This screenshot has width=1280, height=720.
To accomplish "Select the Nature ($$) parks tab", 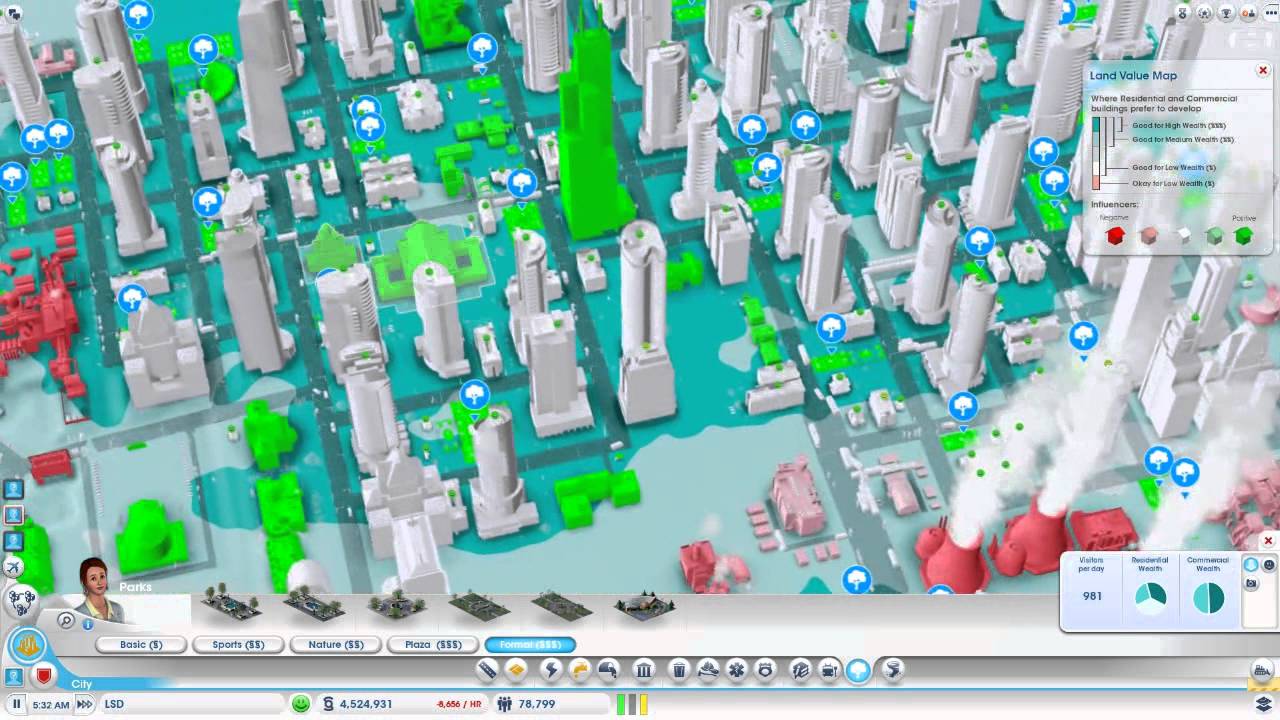I will pos(335,645).
